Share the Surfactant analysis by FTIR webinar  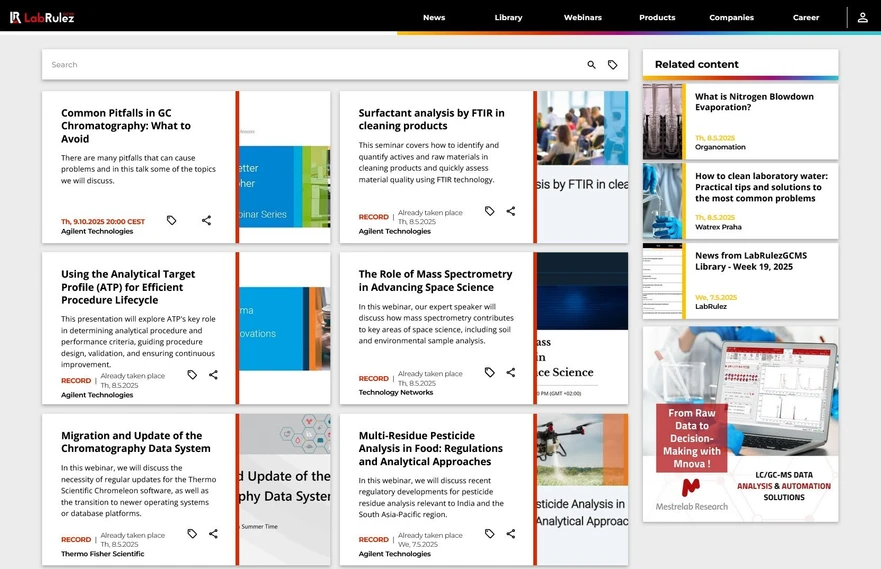511,211
